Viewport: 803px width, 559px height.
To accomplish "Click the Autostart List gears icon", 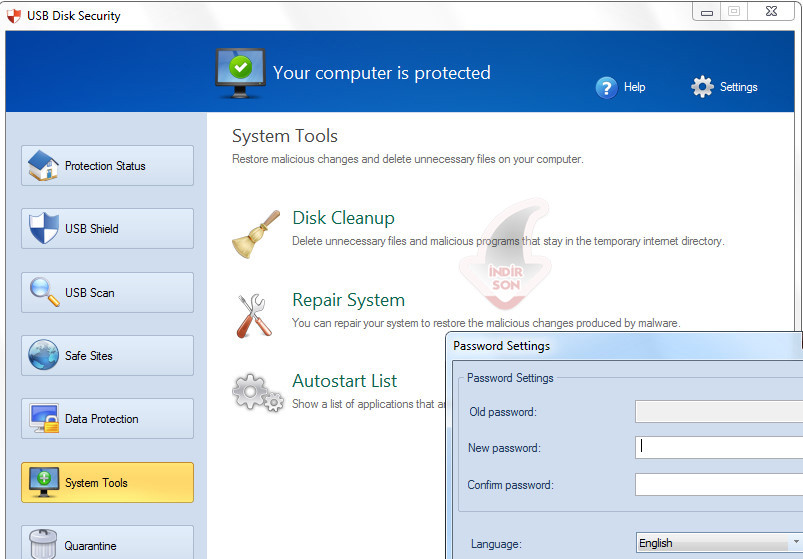I will [258, 393].
